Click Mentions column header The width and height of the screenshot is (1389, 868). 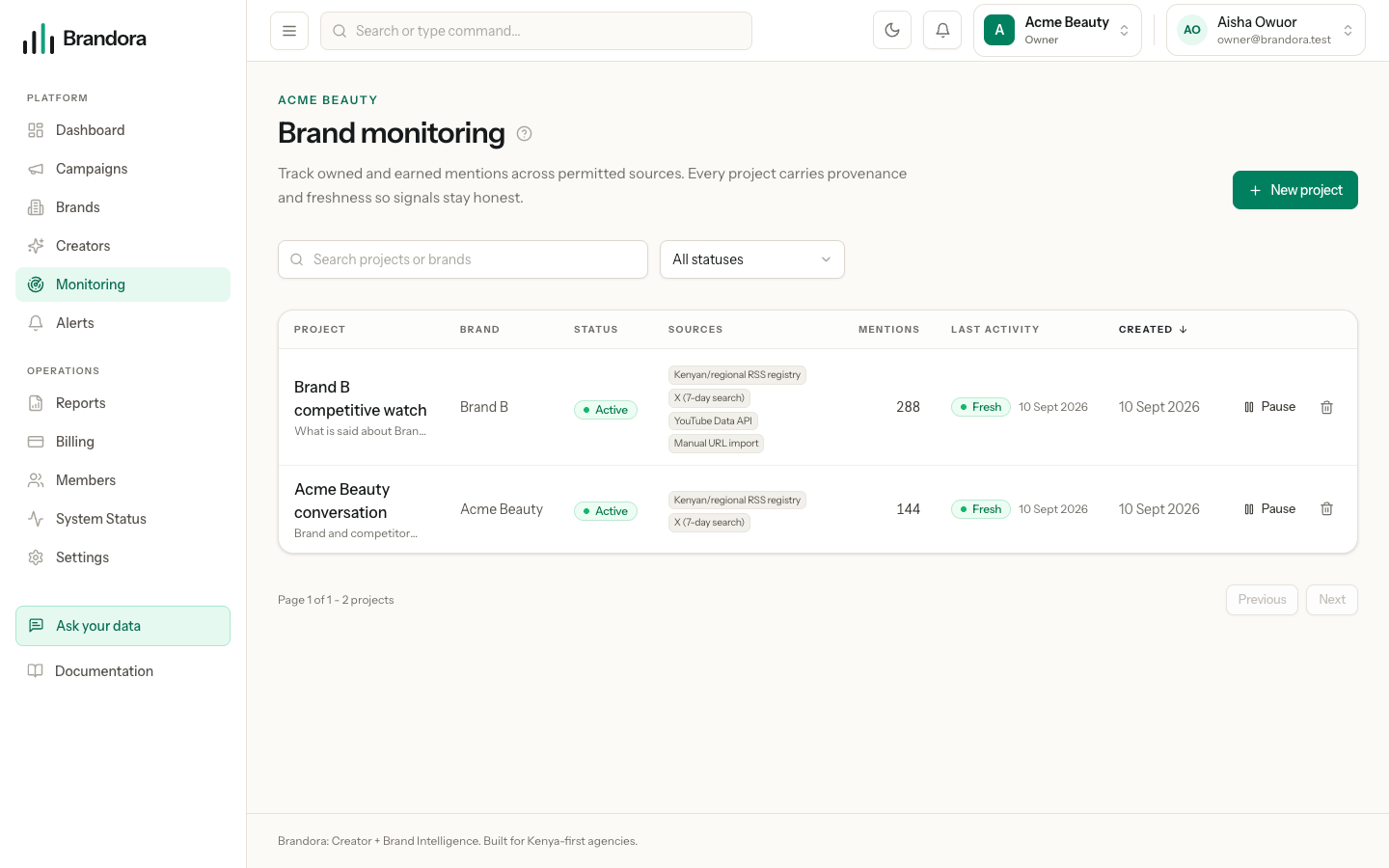[889, 330]
